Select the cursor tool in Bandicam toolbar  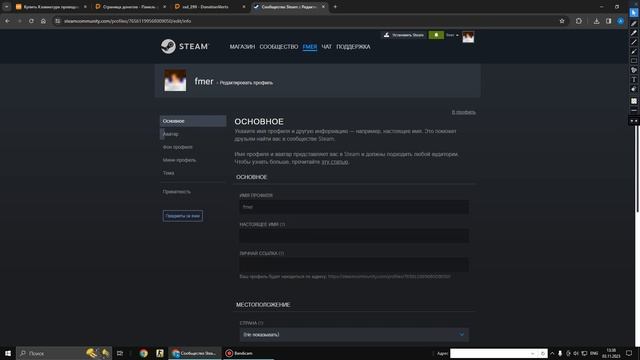[633, 13]
